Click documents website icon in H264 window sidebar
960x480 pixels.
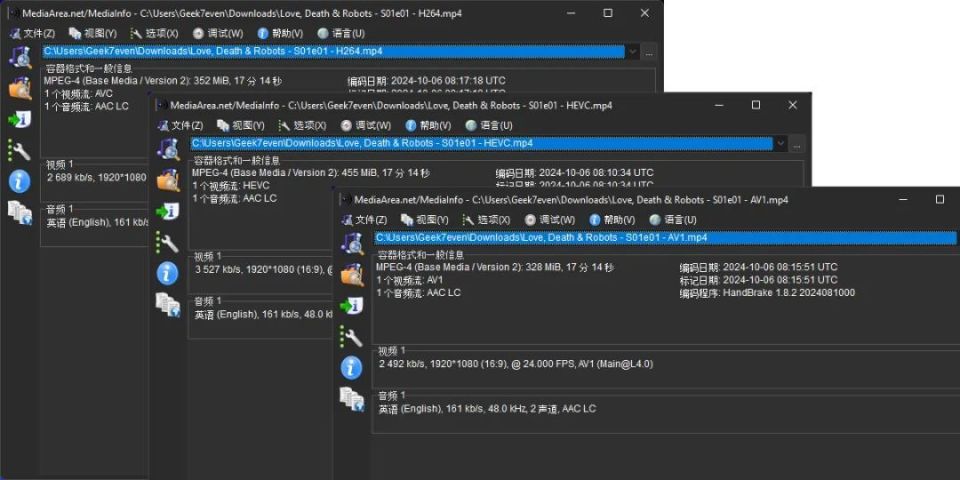click(20, 213)
